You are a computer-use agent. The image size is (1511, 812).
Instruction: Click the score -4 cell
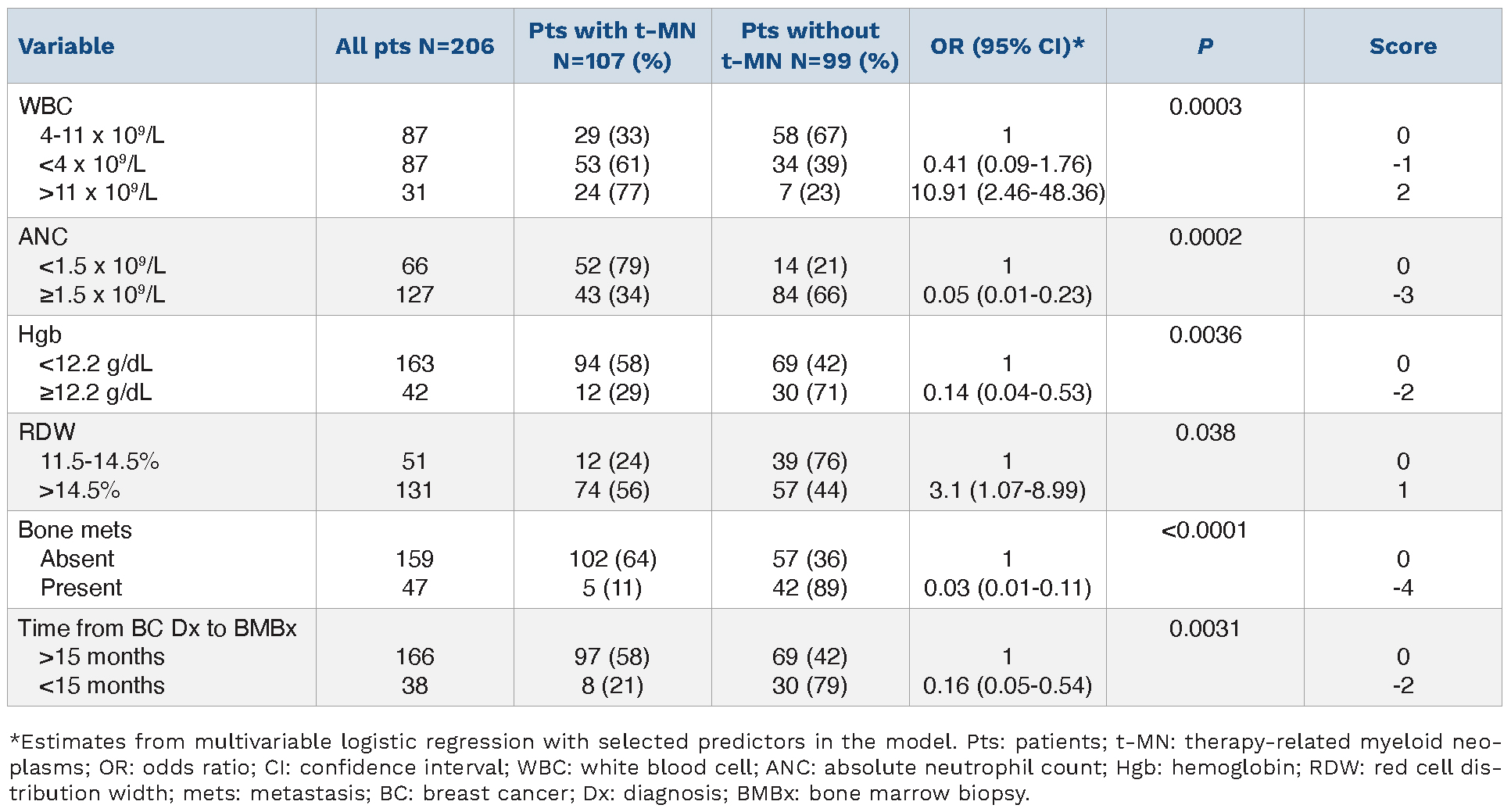pyautogui.click(x=1402, y=588)
